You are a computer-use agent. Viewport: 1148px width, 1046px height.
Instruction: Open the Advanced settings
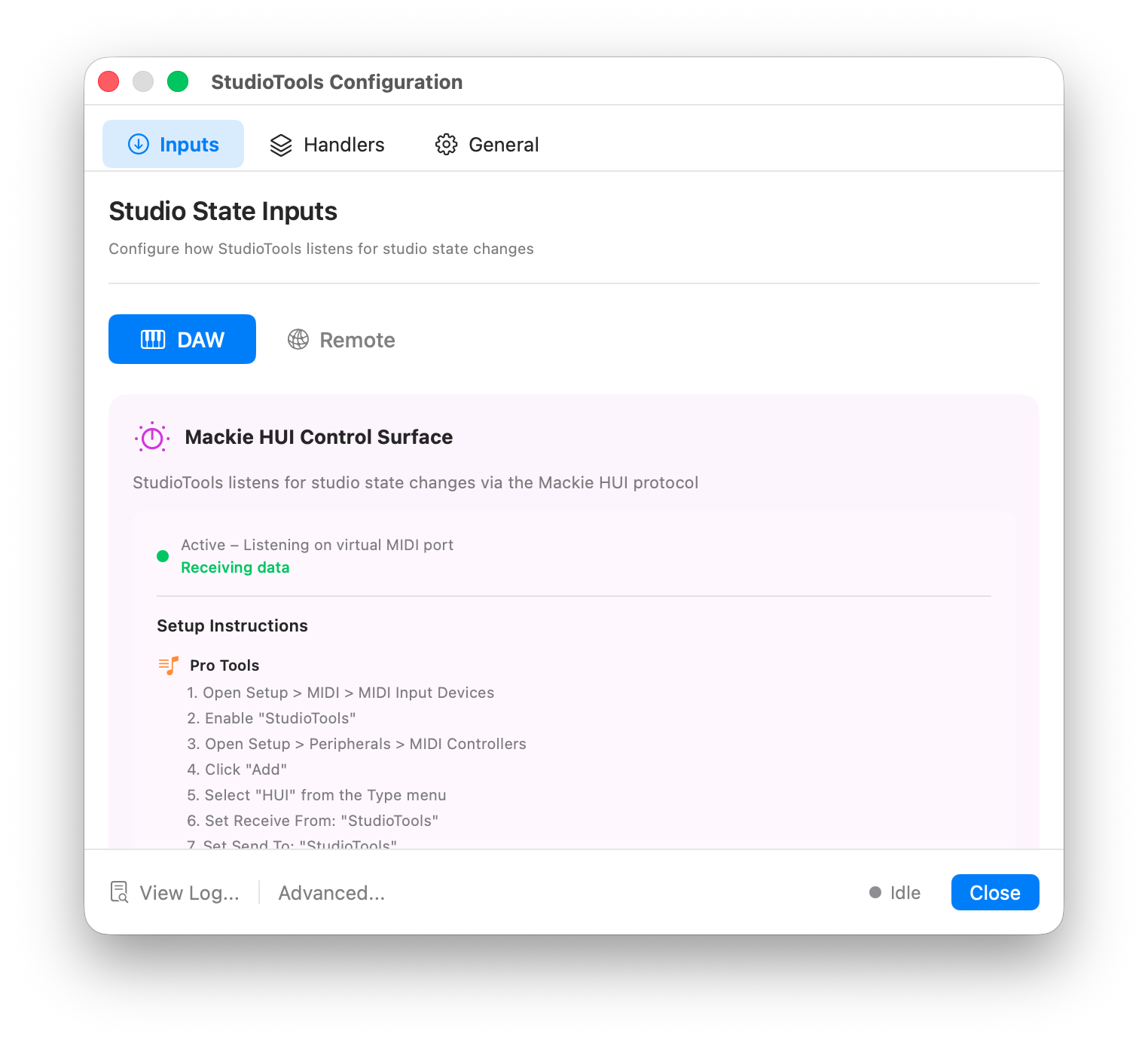click(x=331, y=893)
